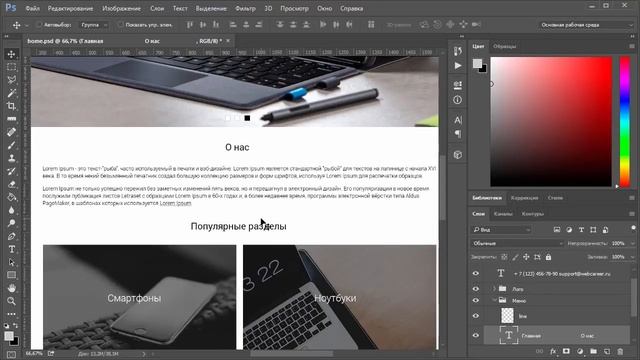640x360 pixels.
Task: Open the Обычные blend mode dropdown
Action: click(x=517, y=243)
